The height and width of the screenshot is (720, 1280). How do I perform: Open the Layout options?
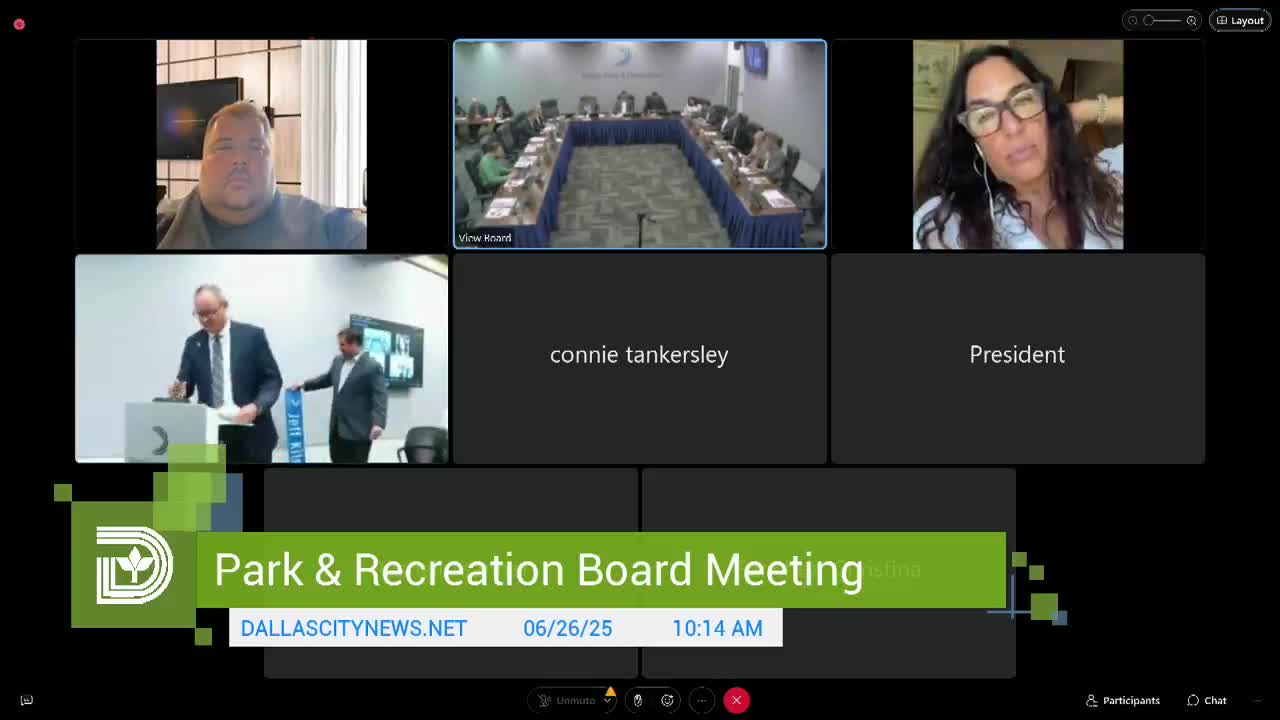click(x=1240, y=20)
